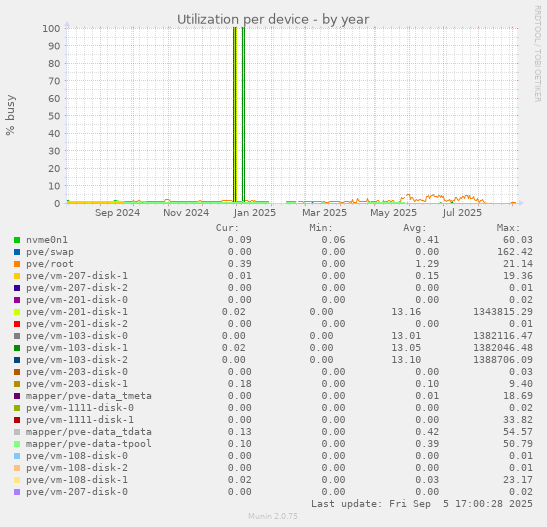Select the pve/vm-201-disk-2 legend label
Viewport: 547px width, 527px height.
[77, 324]
